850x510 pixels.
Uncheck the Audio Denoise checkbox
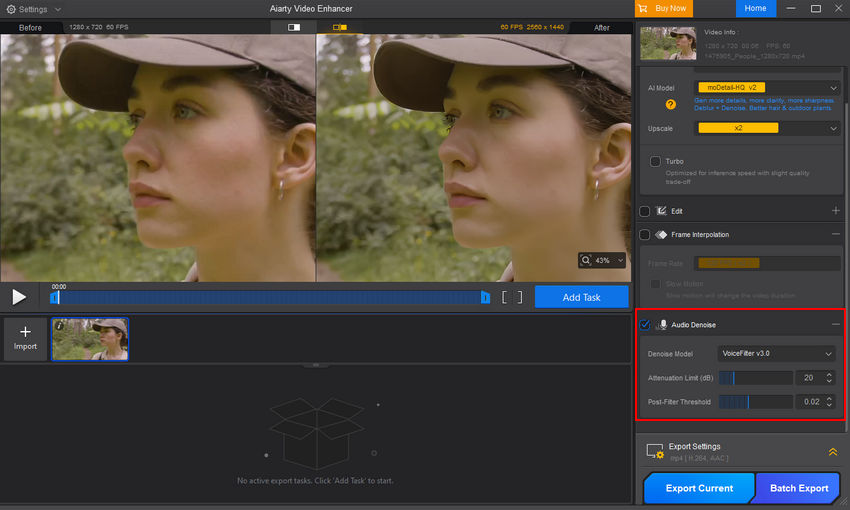click(645, 325)
